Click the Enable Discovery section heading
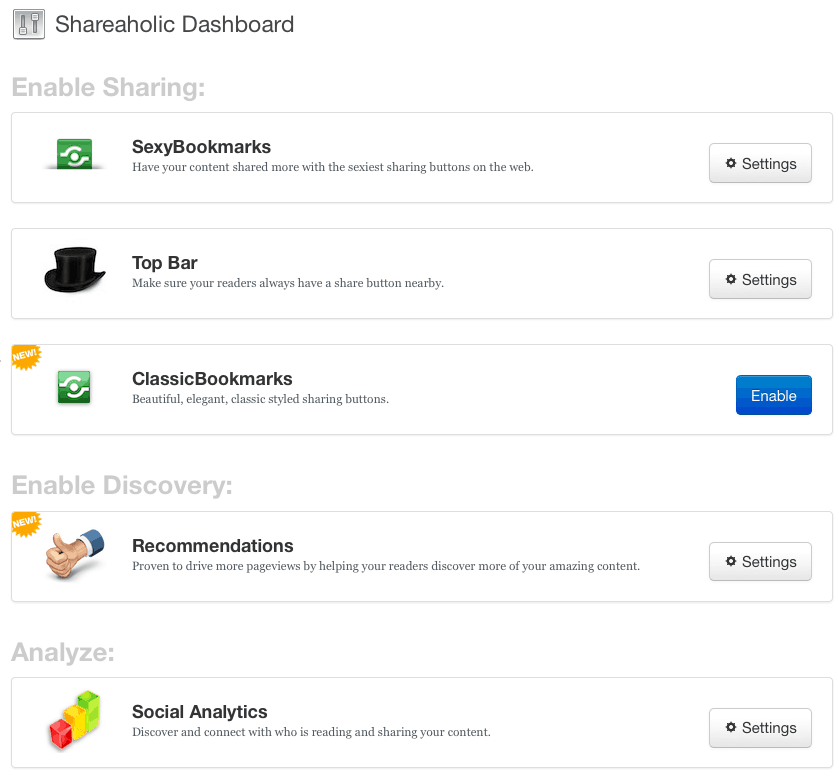Viewport: 839px width, 778px height. pos(122,485)
